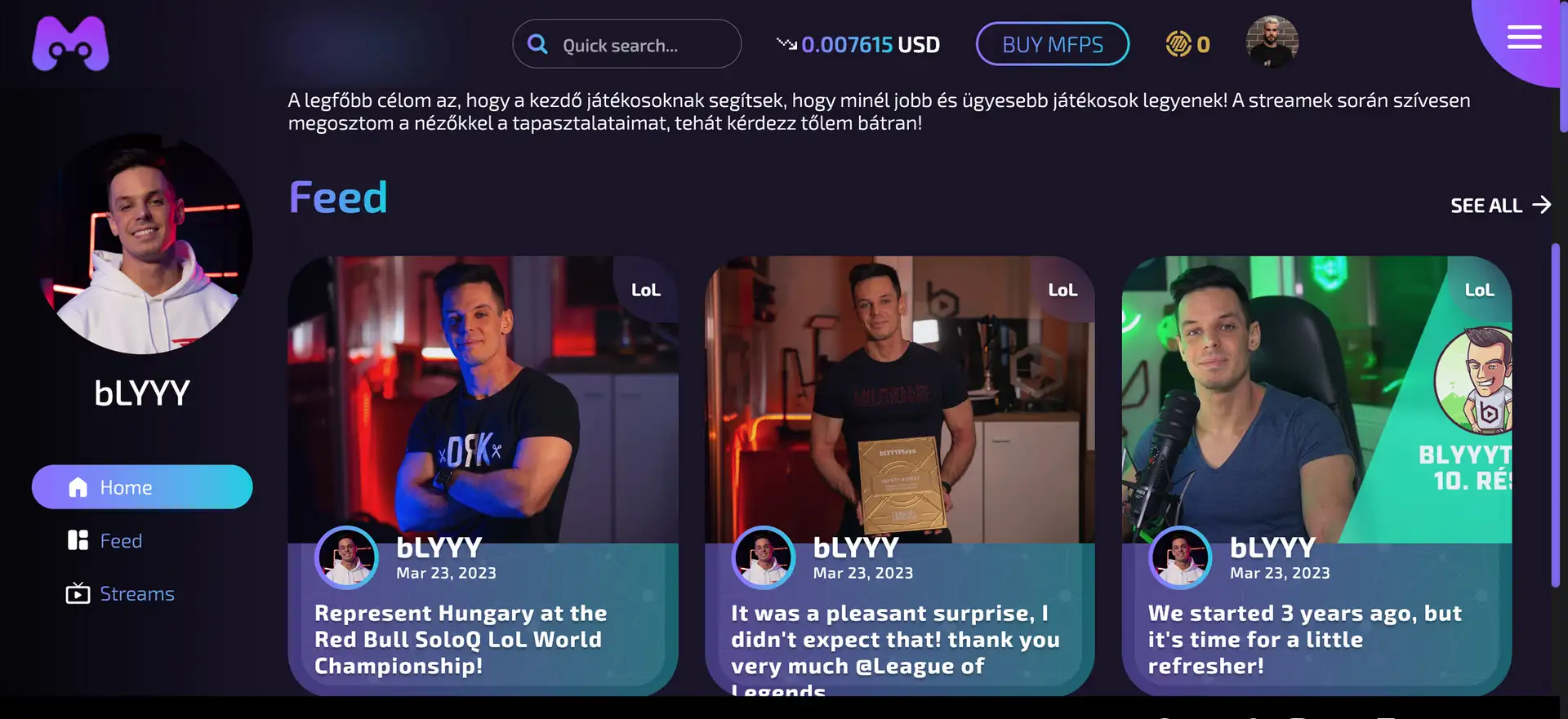Select the Home sidebar item
Screen dimensions: 1568x719
point(142,487)
